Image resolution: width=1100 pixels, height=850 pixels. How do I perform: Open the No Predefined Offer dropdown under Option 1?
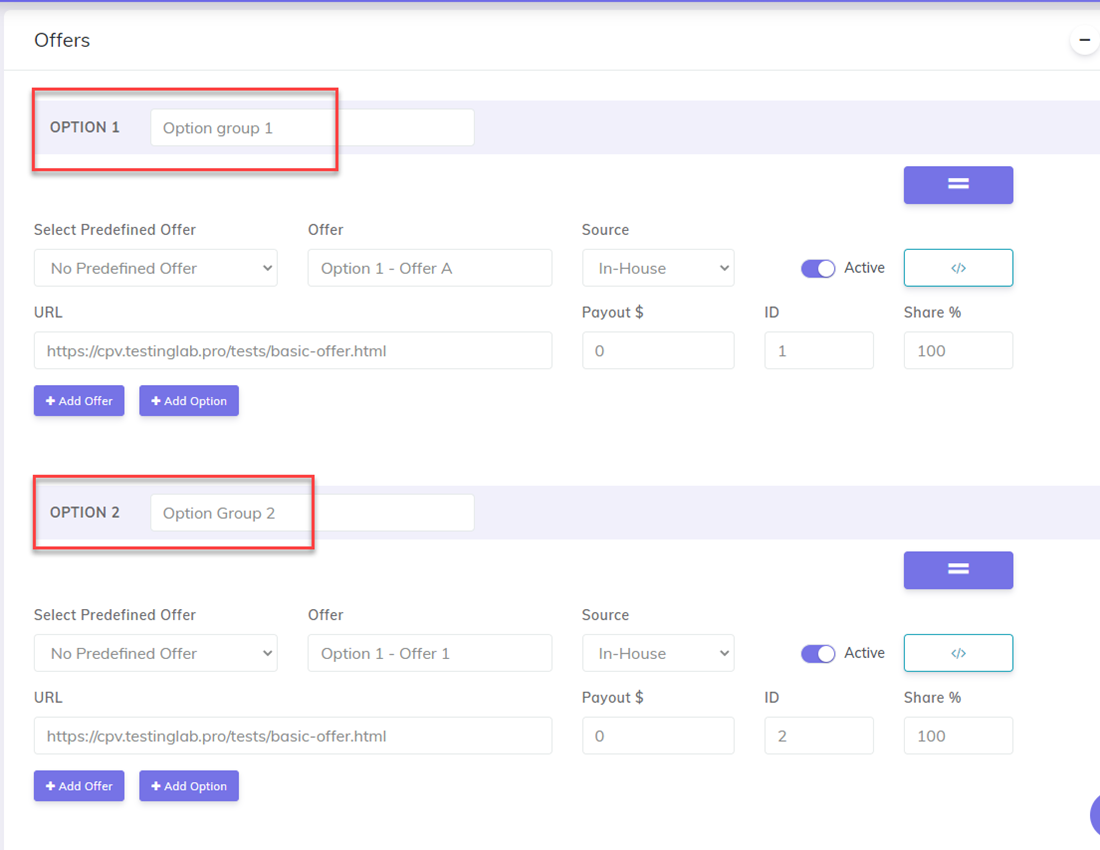coord(155,267)
